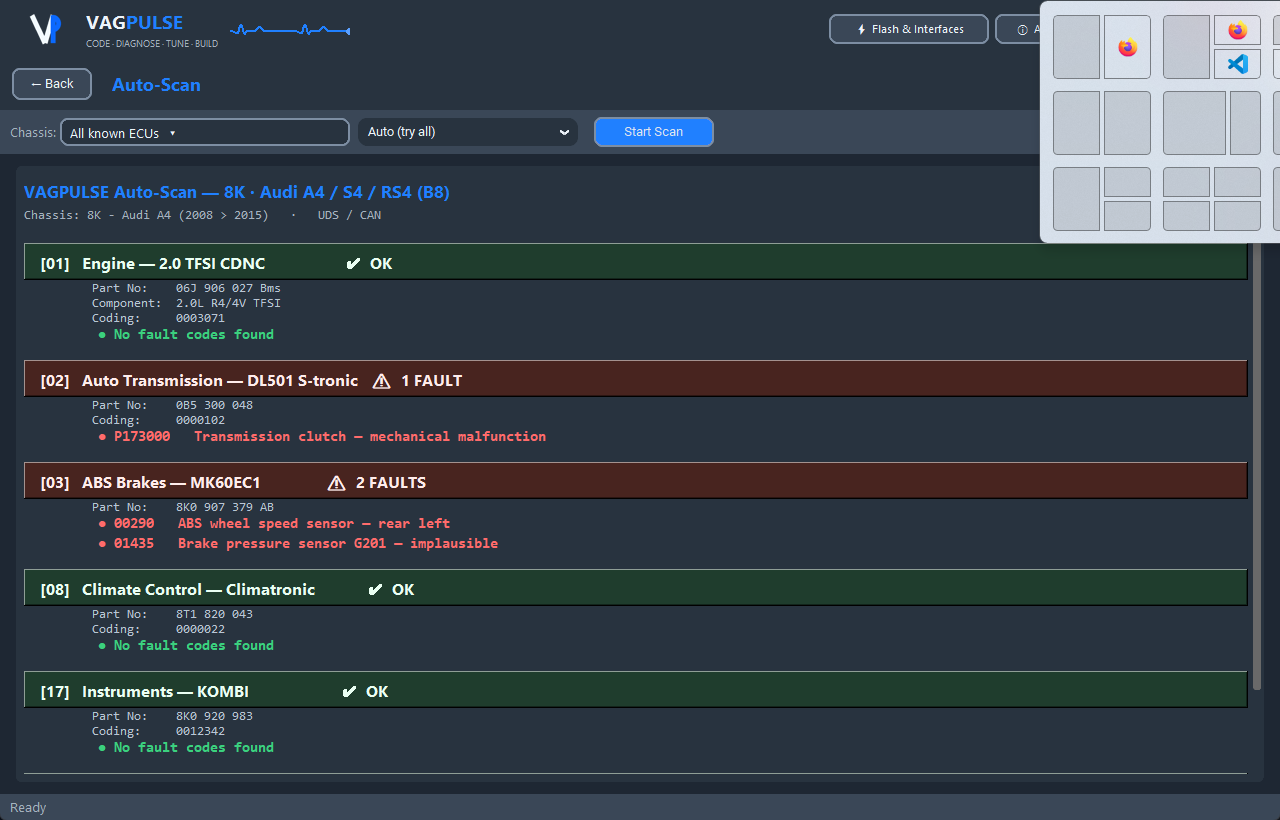Image resolution: width=1280 pixels, height=820 pixels.
Task: Click the checkmark icon on Climate Control header
Action: click(x=376, y=590)
